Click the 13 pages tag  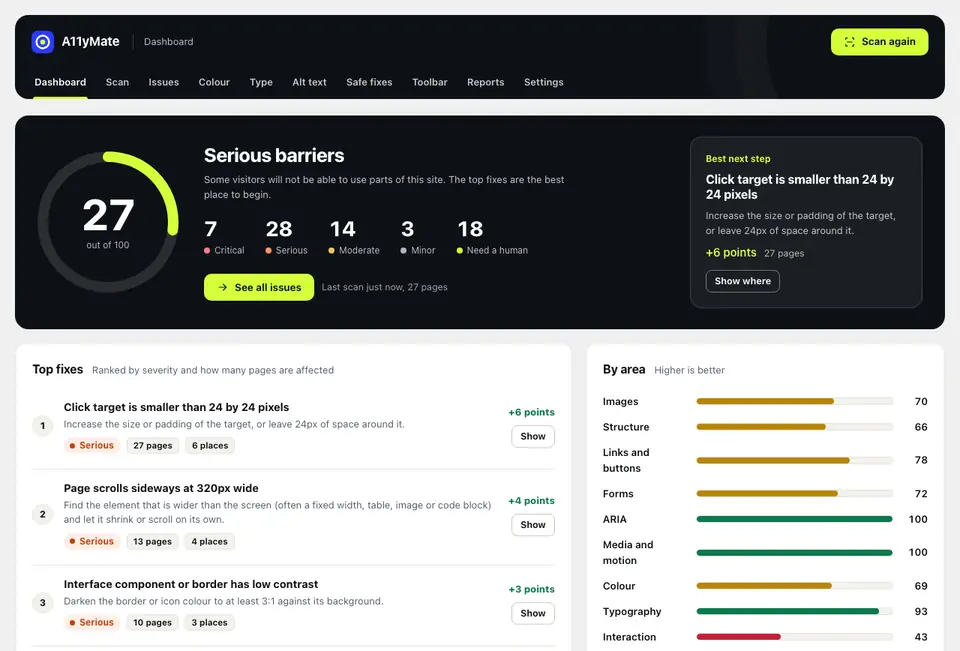coord(152,541)
